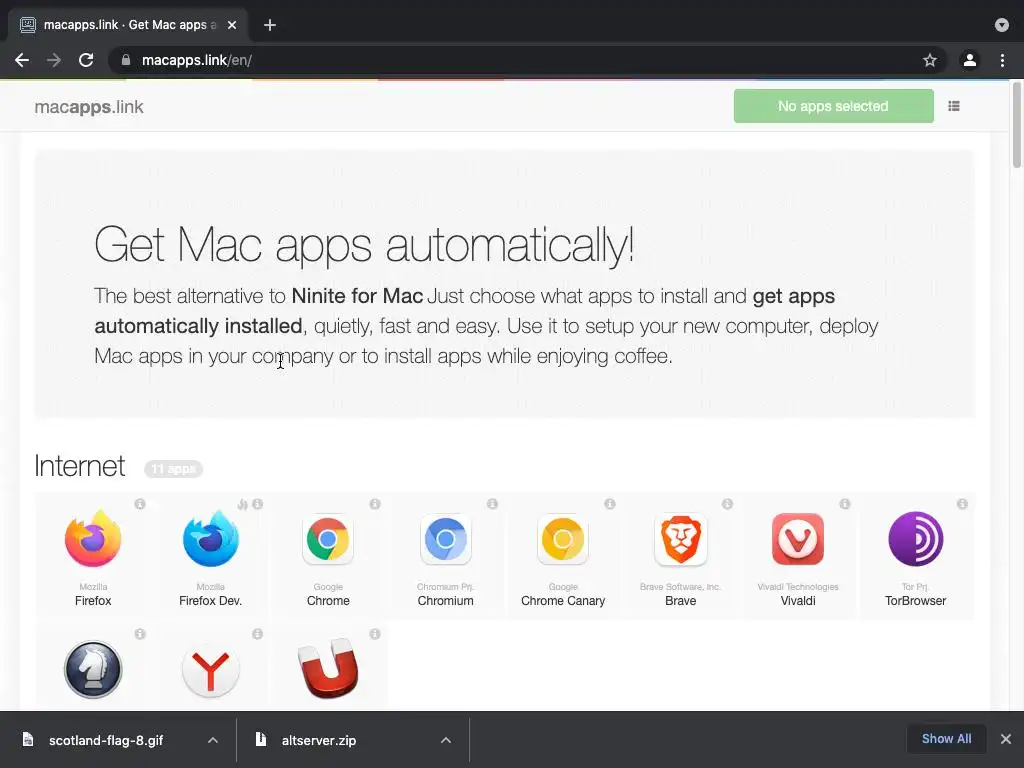
Task: Click the 'Ninite for Mac' bold text
Action: coord(357,296)
